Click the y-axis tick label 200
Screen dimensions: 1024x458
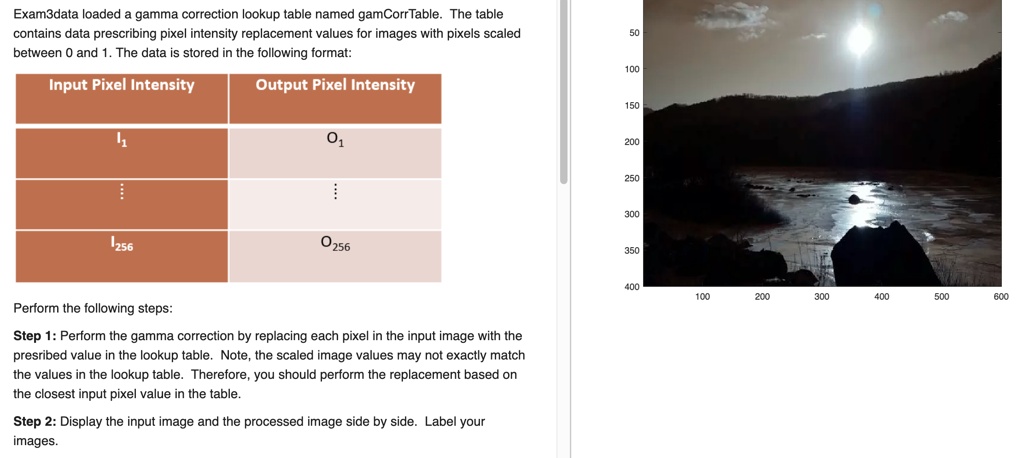click(x=631, y=143)
